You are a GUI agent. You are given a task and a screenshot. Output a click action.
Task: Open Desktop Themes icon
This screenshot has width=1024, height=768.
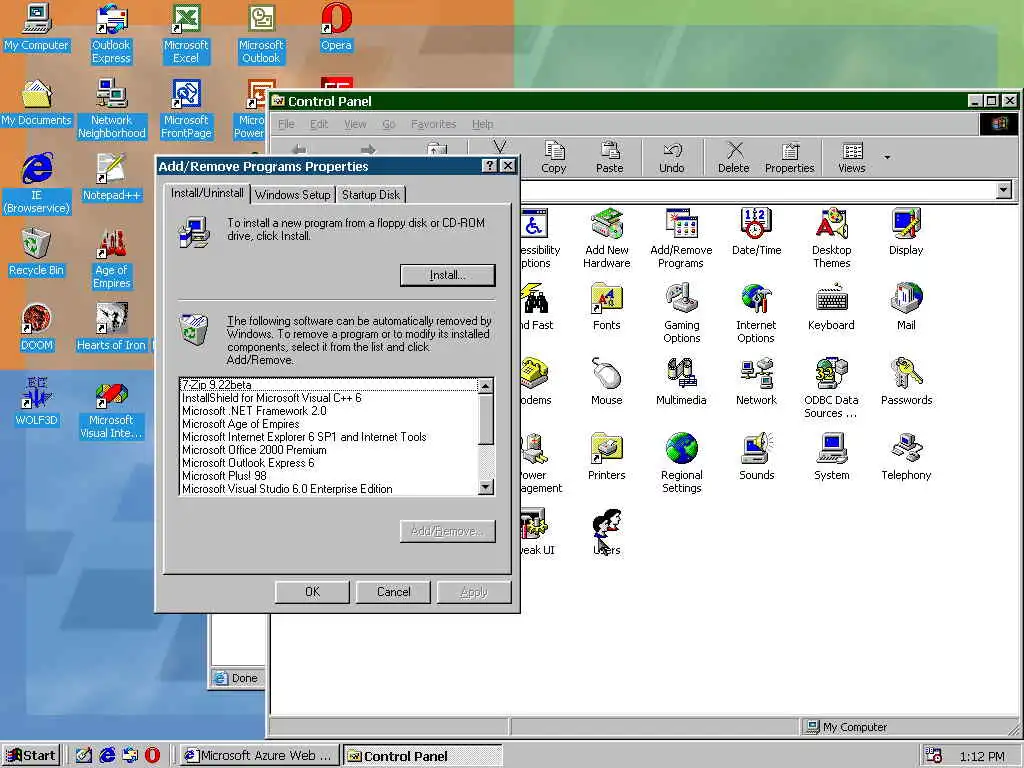pos(831,238)
